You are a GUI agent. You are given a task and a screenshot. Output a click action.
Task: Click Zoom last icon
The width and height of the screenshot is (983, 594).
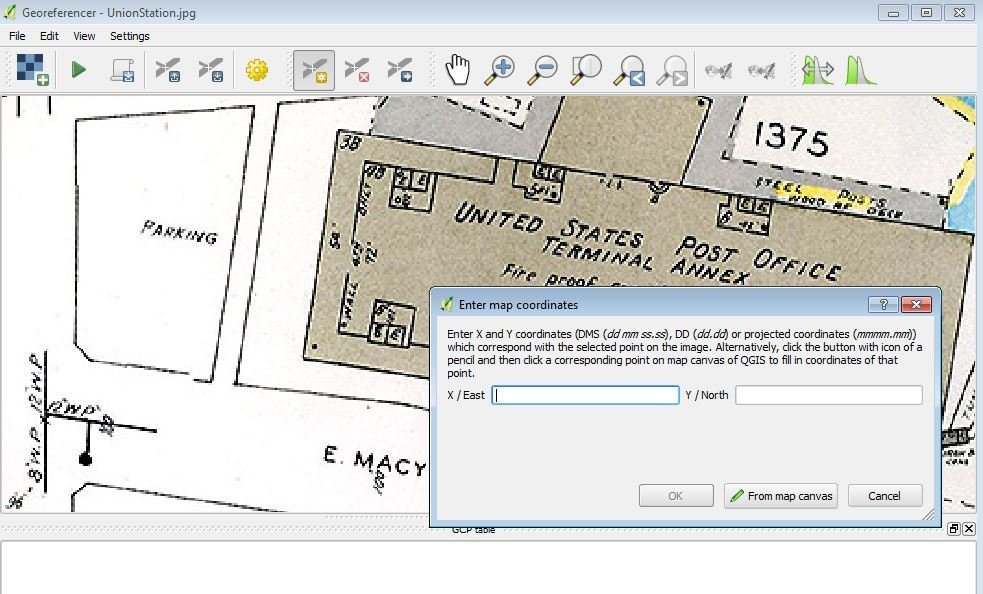click(x=629, y=70)
